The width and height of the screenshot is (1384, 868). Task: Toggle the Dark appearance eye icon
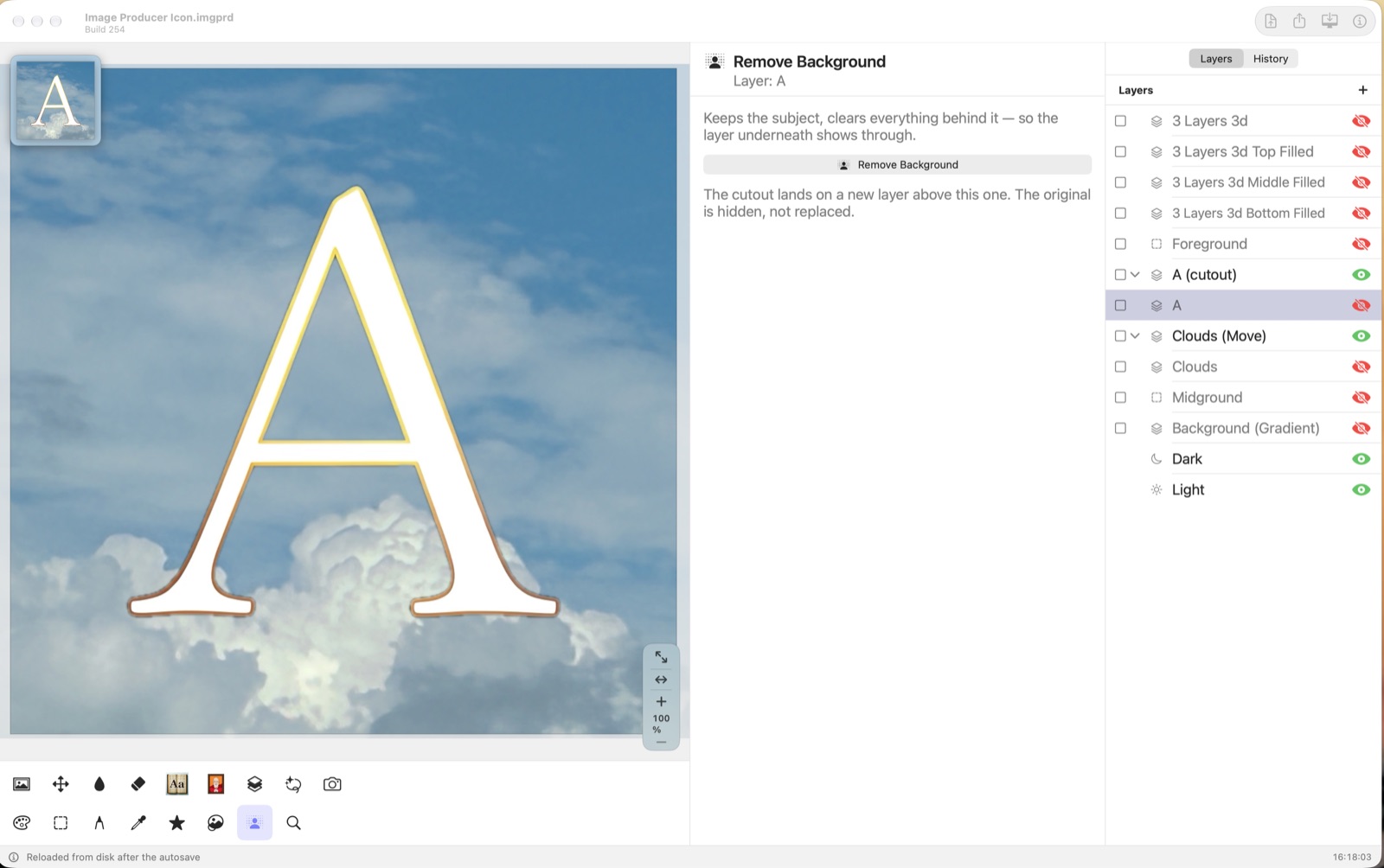click(1361, 459)
